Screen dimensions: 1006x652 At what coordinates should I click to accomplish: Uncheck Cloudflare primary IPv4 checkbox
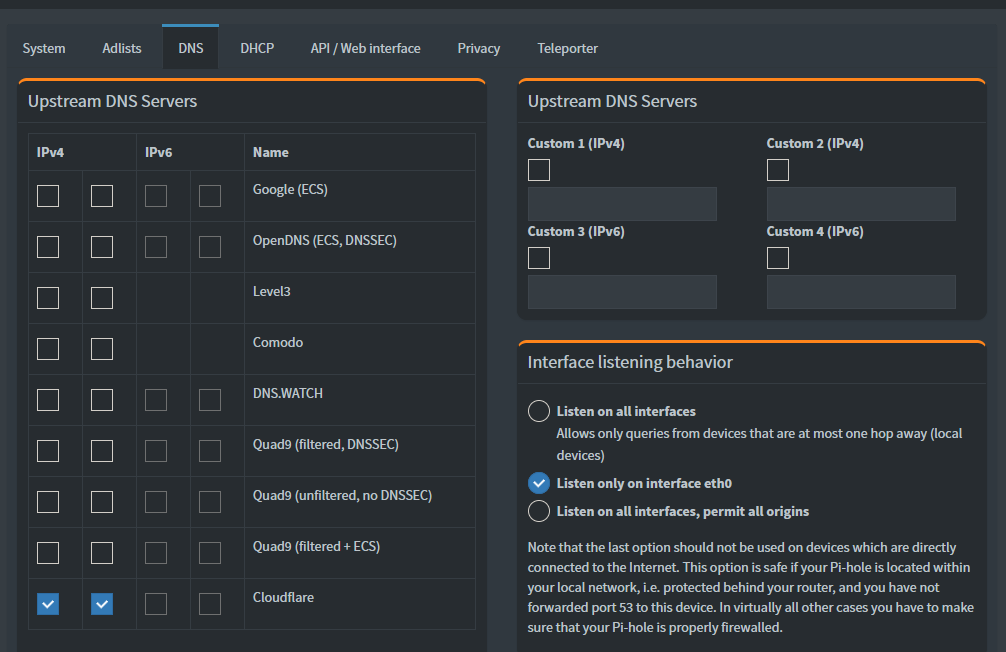[x=48, y=604]
